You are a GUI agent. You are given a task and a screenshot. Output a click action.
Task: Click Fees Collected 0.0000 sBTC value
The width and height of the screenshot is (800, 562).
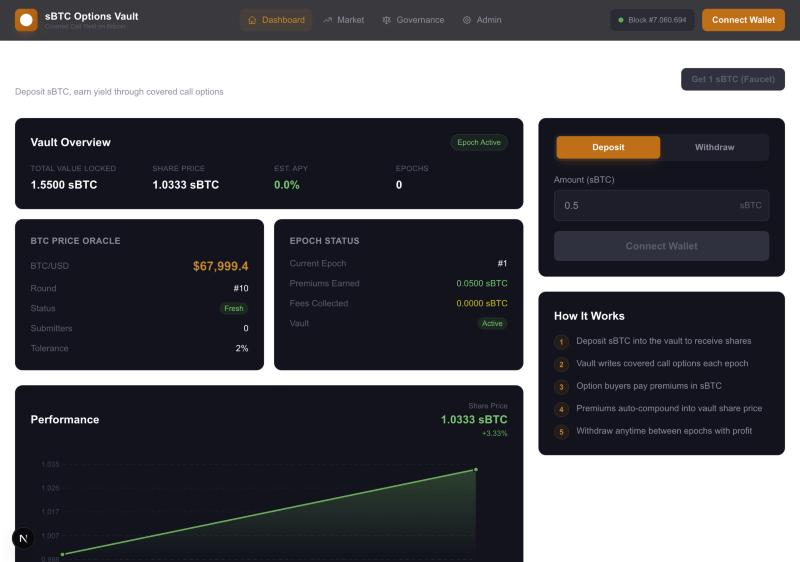pyautogui.click(x=482, y=303)
